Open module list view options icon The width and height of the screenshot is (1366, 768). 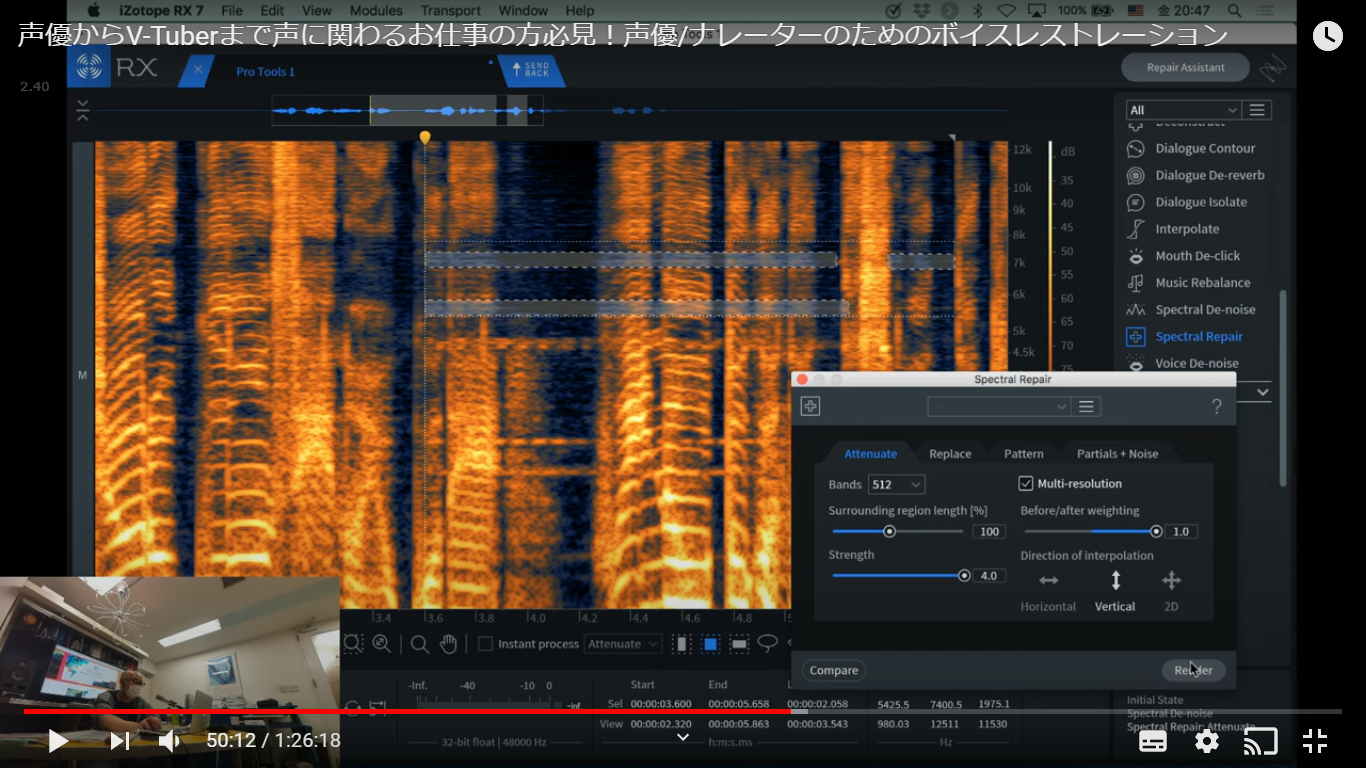point(1258,110)
